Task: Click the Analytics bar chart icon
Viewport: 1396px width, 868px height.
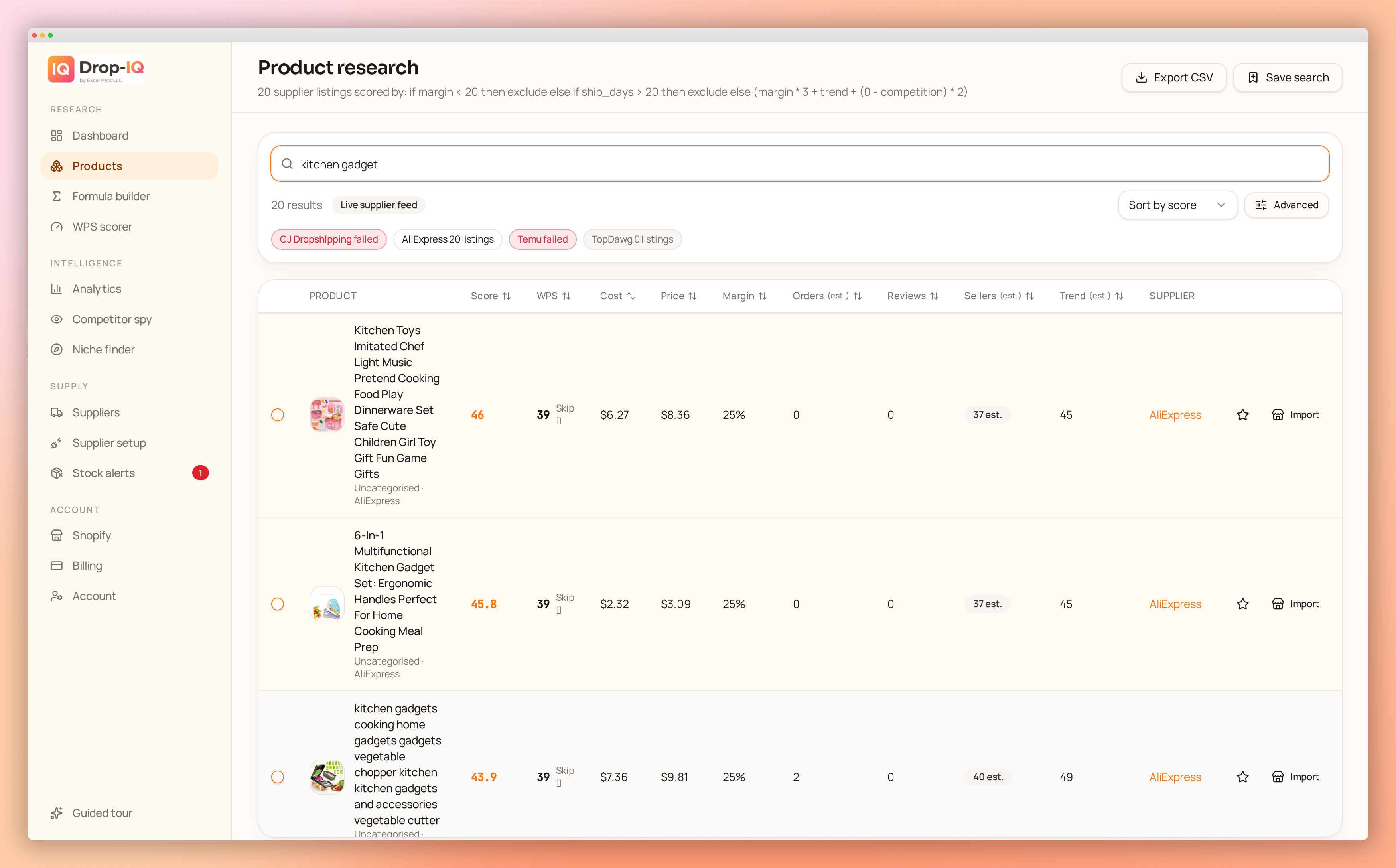Action: 56,289
